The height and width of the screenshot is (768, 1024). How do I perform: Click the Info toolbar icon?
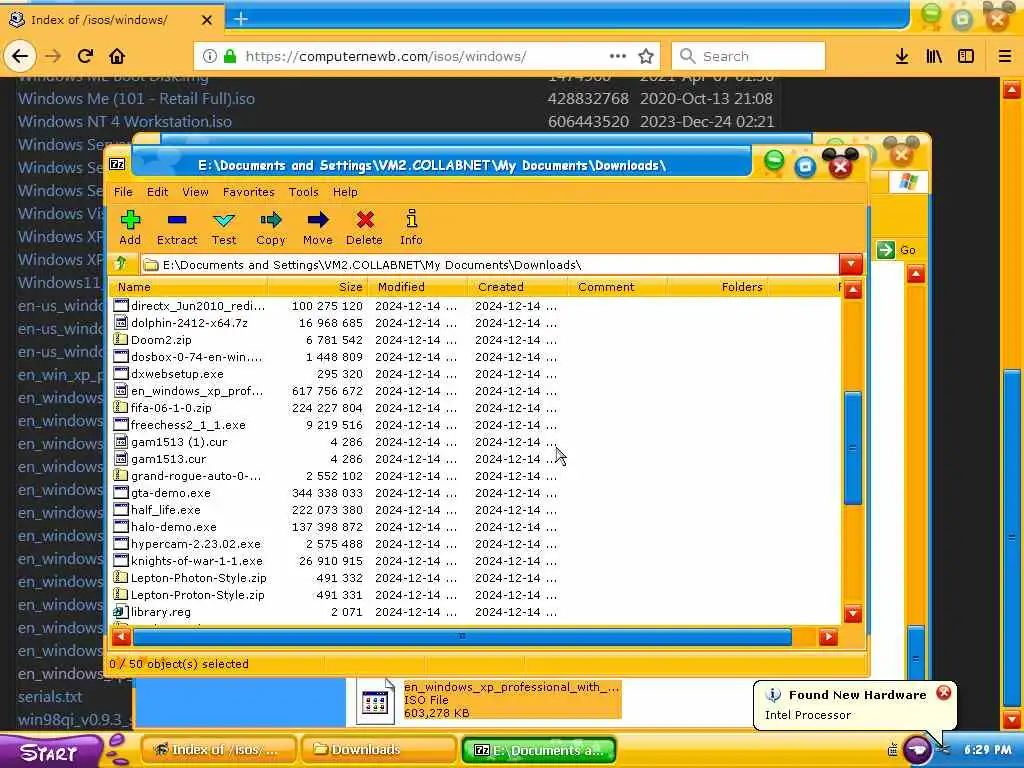(411, 227)
